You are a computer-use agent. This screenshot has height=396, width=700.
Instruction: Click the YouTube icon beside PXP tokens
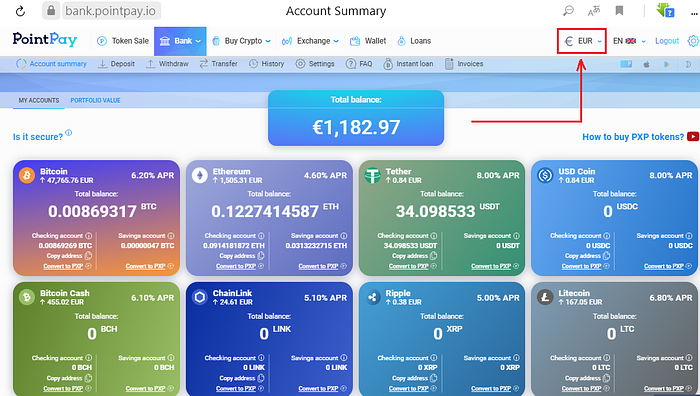pyautogui.click(x=693, y=137)
